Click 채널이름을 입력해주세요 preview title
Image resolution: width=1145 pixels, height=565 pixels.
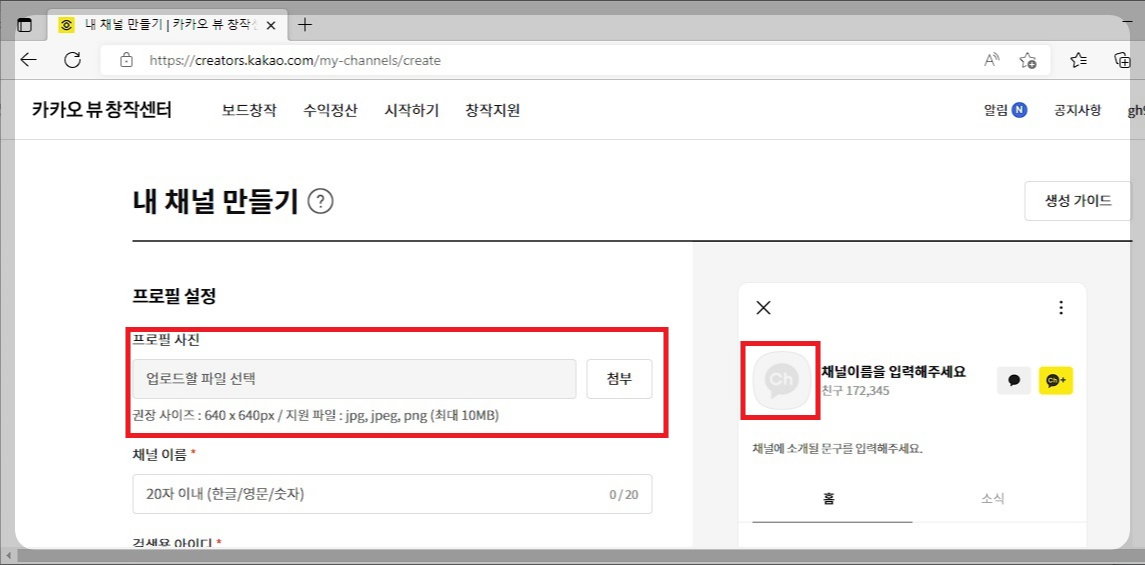[x=894, y=371]
